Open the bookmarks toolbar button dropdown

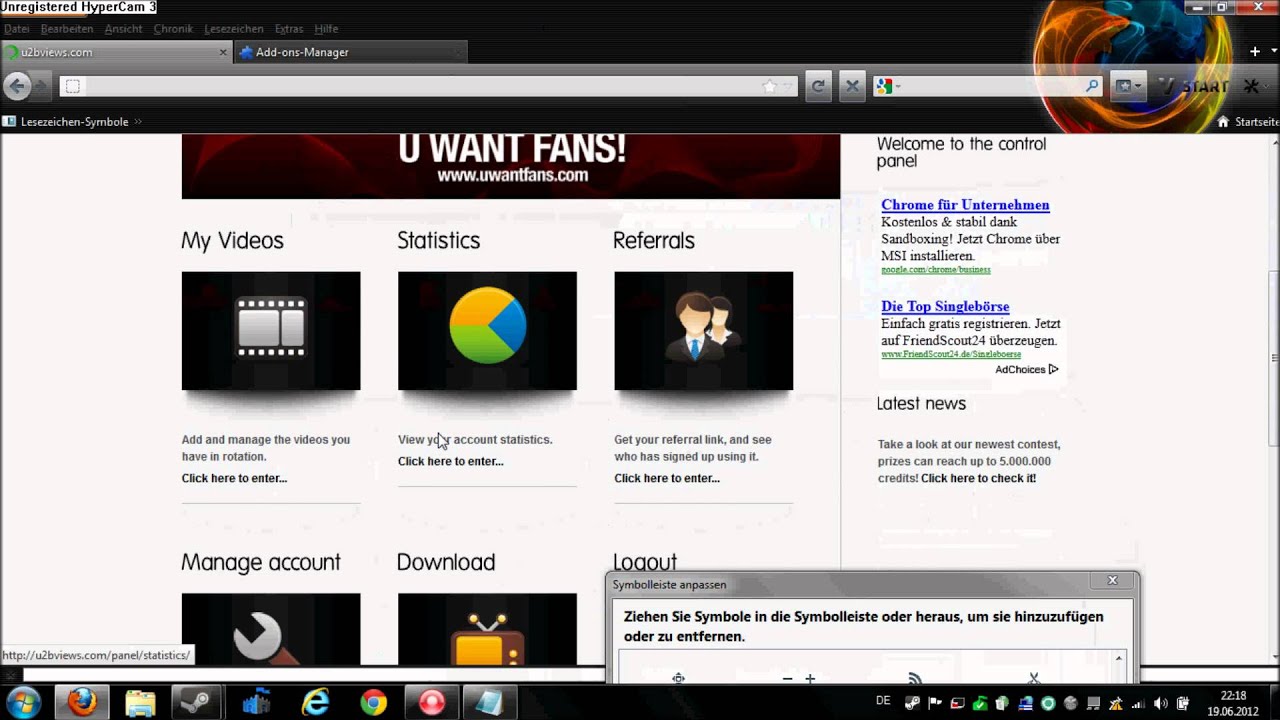tap(1128, 87)
